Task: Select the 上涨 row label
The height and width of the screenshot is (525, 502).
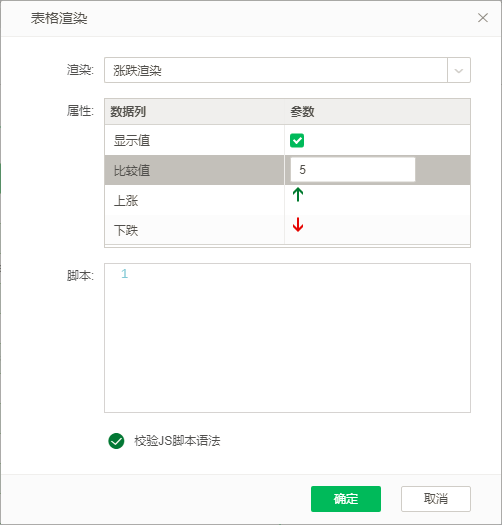Action: coord(126,201)
